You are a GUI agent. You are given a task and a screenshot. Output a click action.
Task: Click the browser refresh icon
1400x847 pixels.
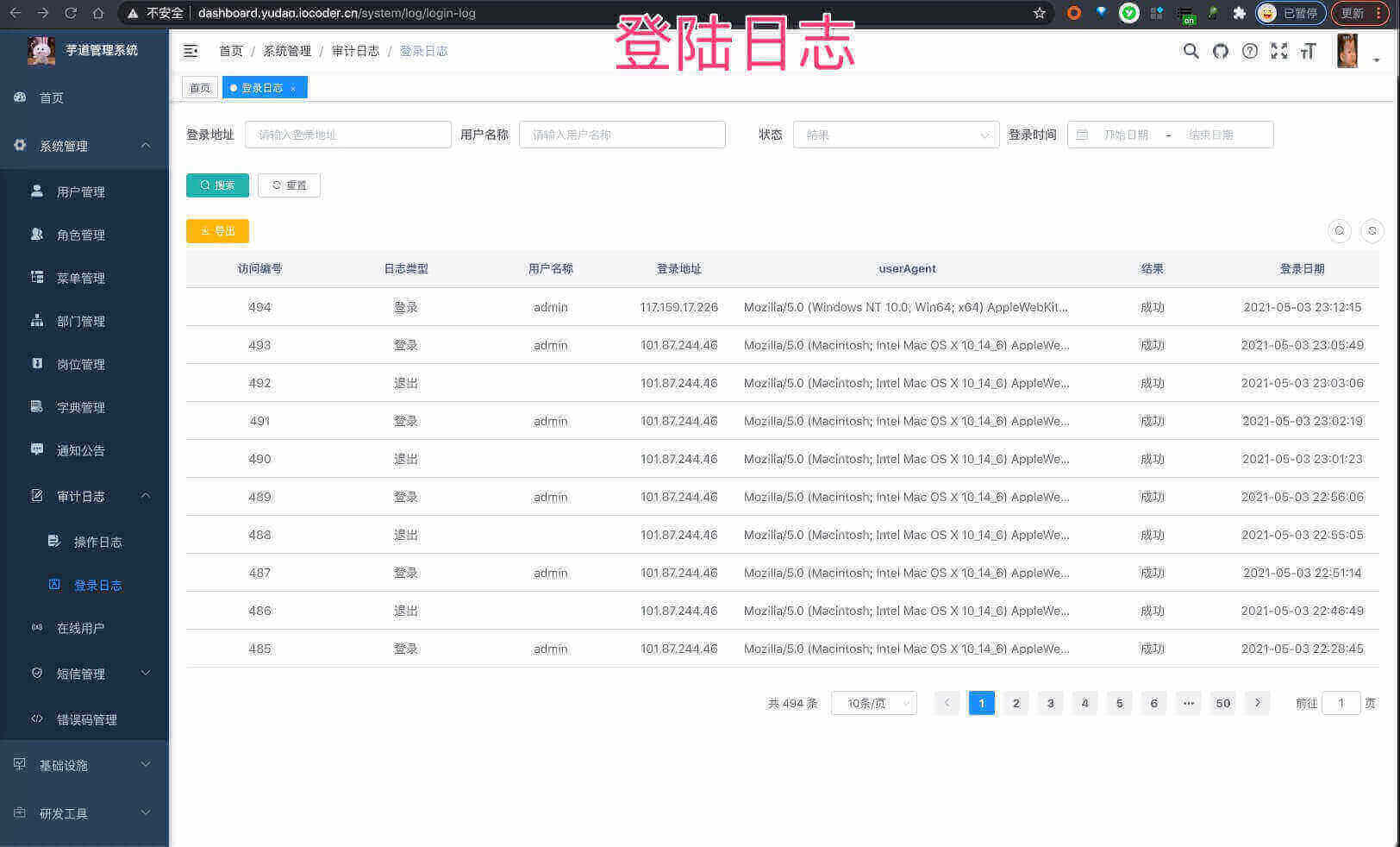[71, 13]
